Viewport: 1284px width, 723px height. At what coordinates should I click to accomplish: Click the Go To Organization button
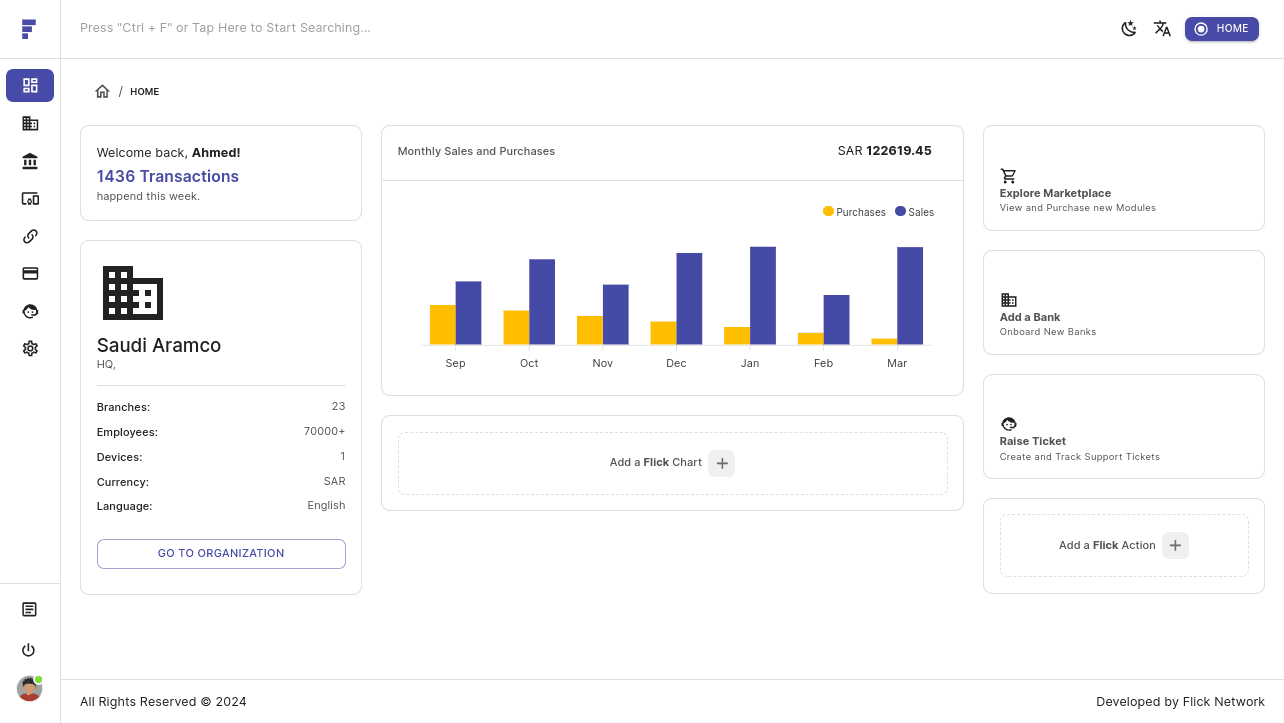[x=221, y=554]
